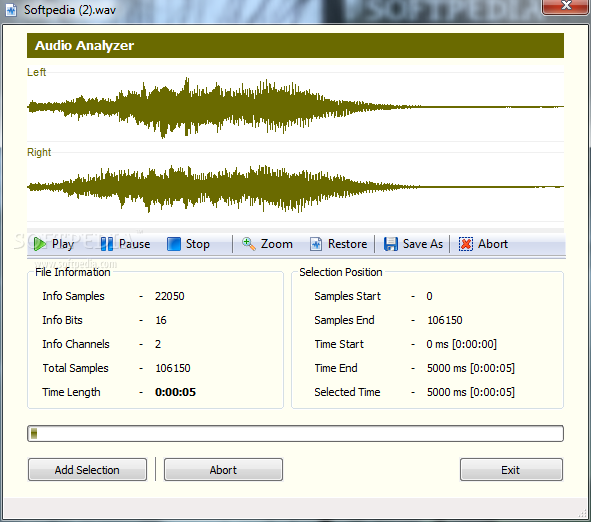Click the Pause icon in toolbar
This screenshot has height=522, width=591.
107,244
